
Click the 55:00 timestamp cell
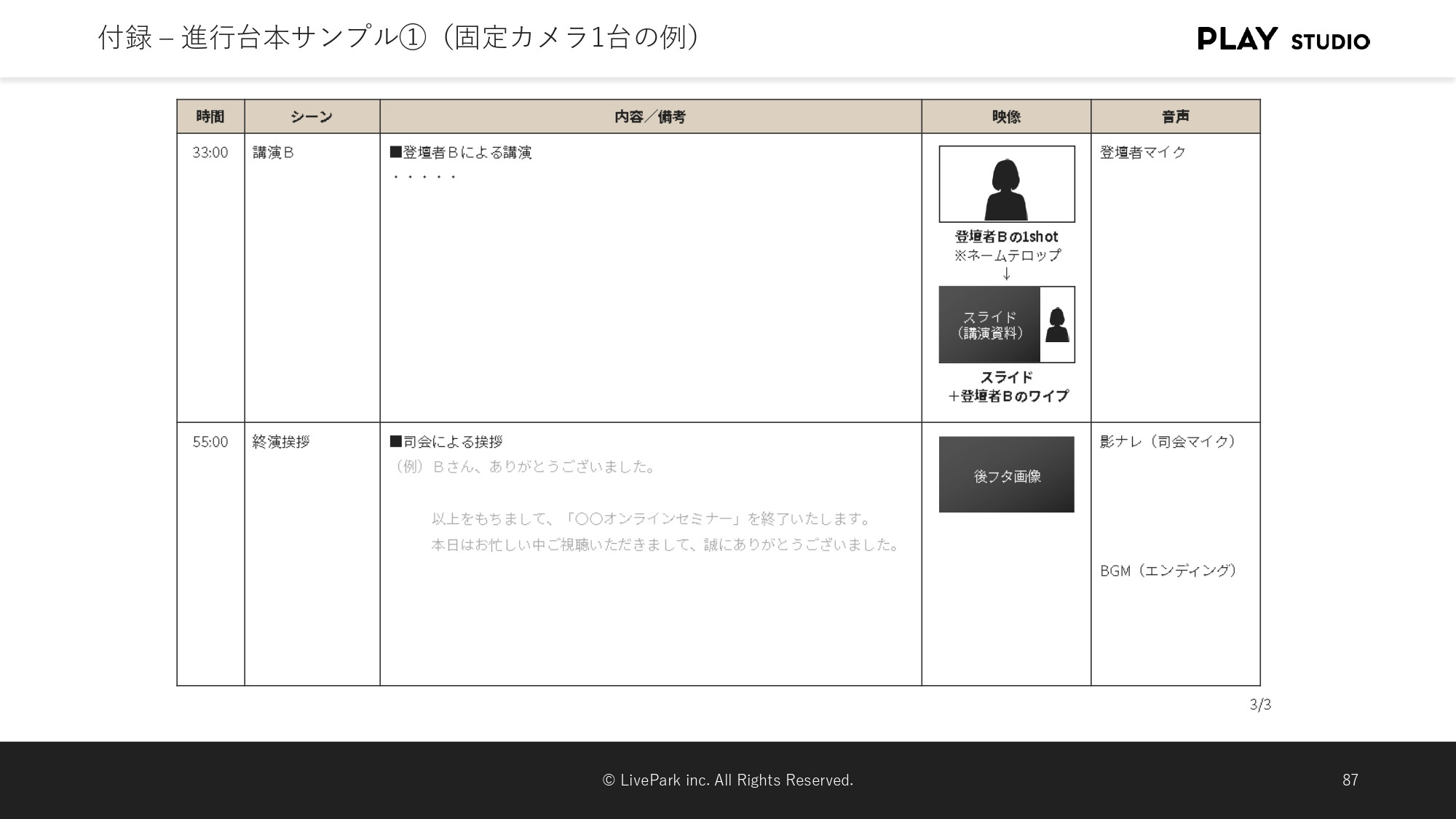pos(210,442)
